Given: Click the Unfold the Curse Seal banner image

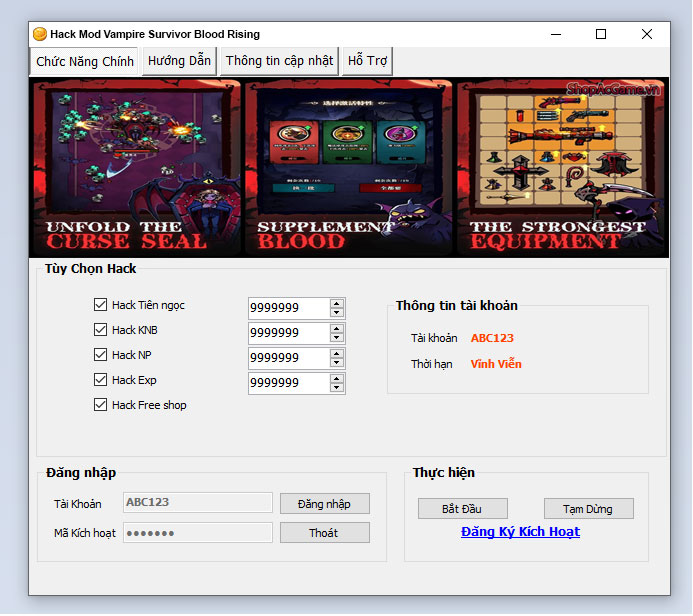Looking at the screenshot, I should coord(135,167).
